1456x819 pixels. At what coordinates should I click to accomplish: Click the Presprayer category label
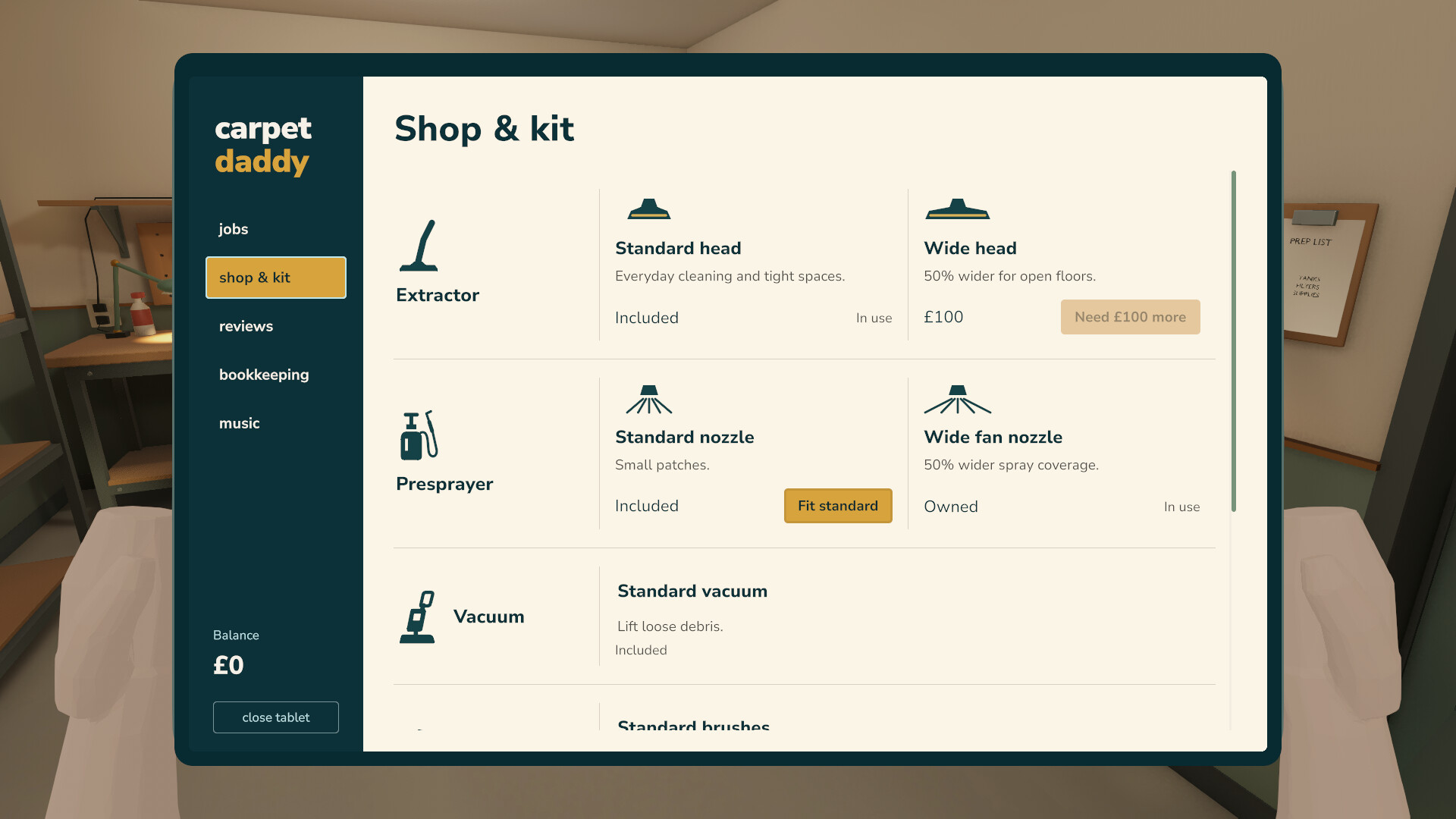[x=444, y=484]
